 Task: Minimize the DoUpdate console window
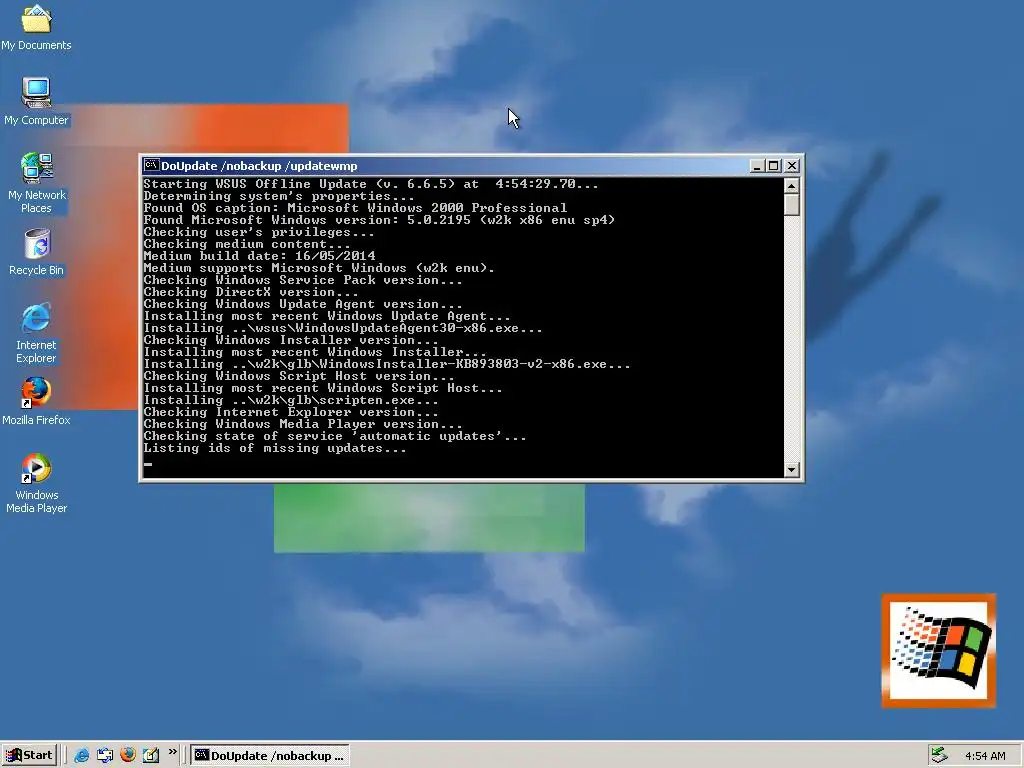pos(757,166)
